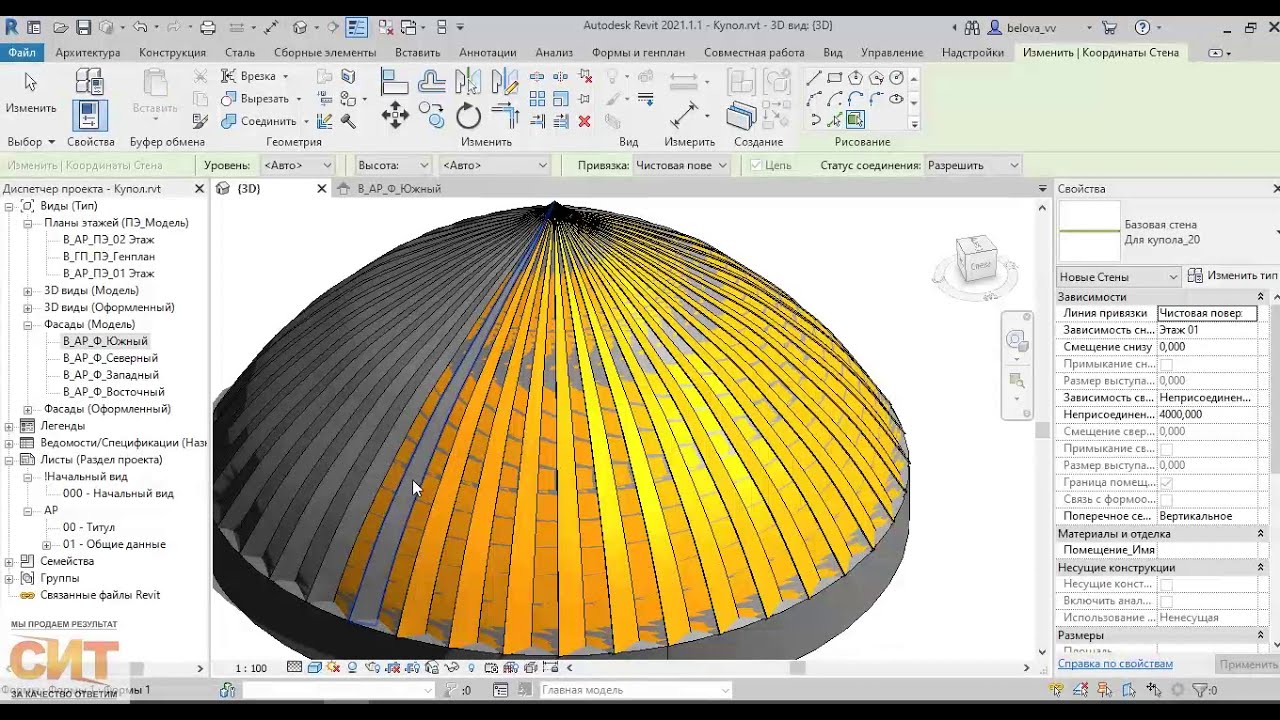Click the Изменить тип button

(1233, 276)
